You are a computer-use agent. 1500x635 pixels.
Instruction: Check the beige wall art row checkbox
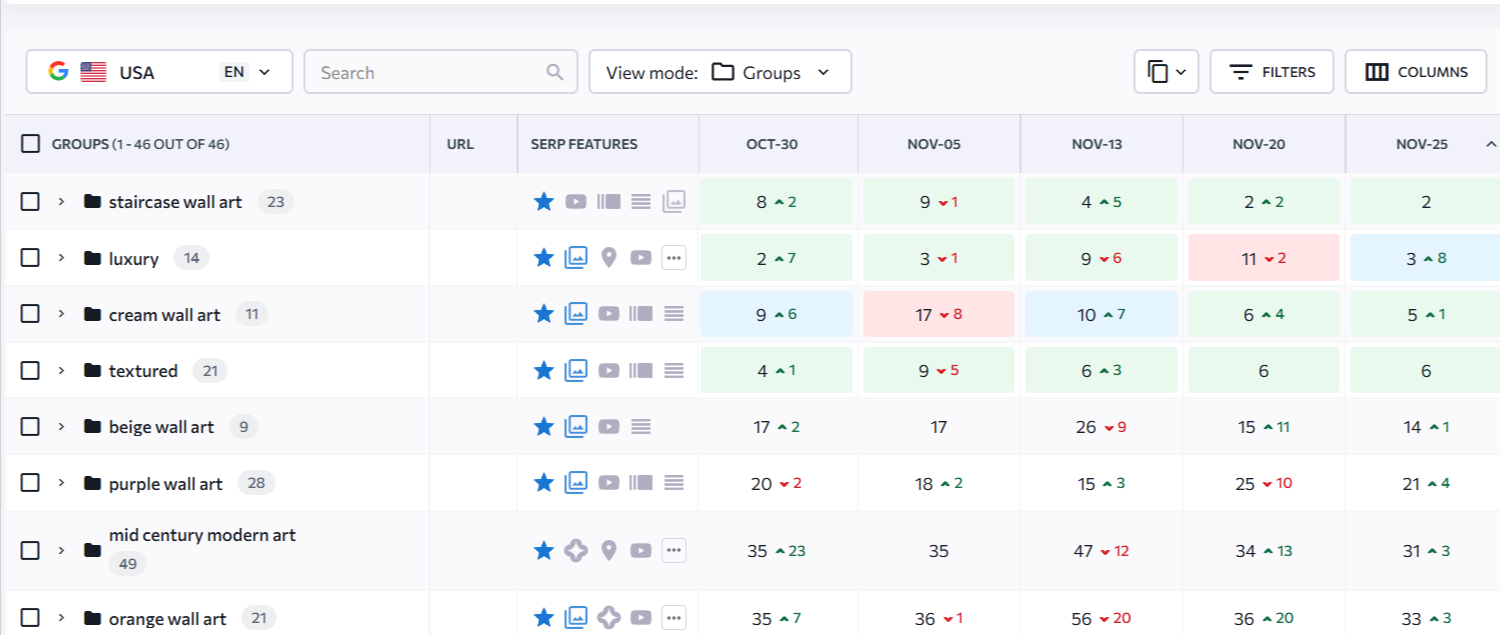31,427
